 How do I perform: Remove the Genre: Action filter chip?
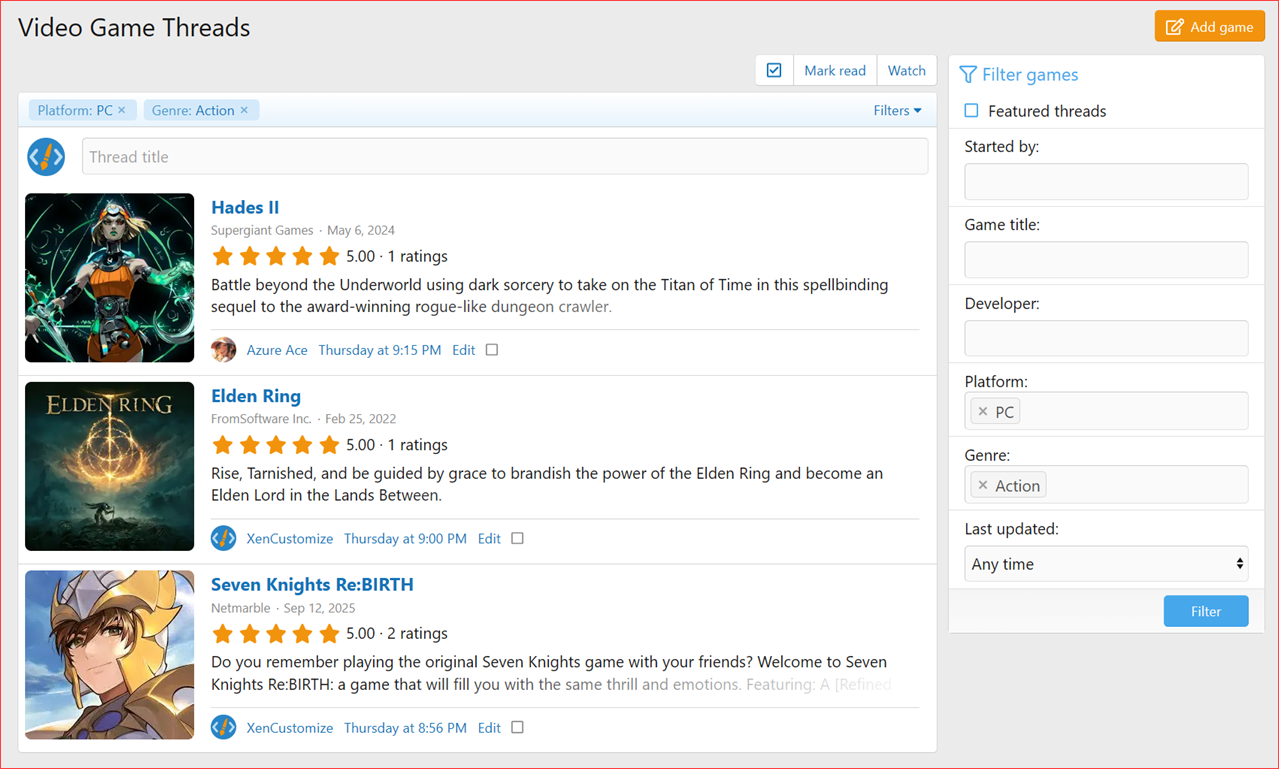pos(244,110)
